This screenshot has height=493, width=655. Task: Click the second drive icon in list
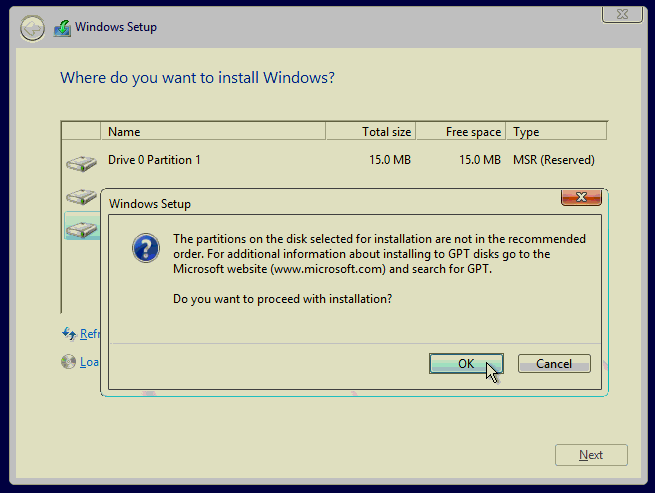pyautogui.click(x=81, y=196)
